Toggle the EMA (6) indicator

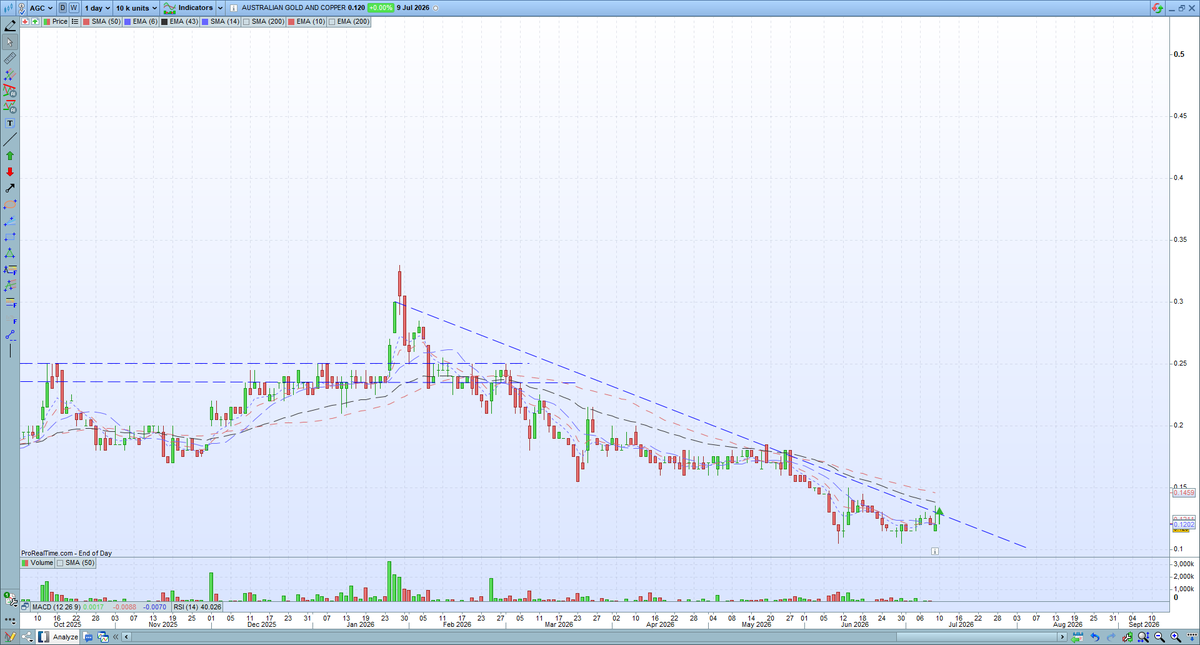141,21
